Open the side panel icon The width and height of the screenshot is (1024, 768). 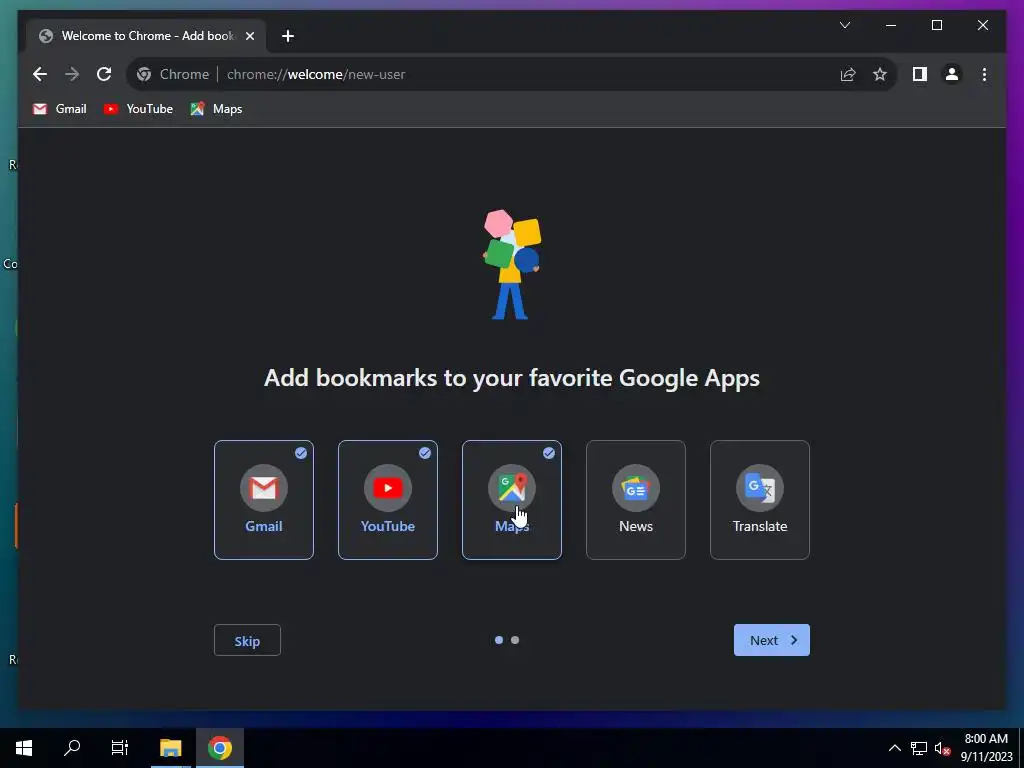(920, 74)
